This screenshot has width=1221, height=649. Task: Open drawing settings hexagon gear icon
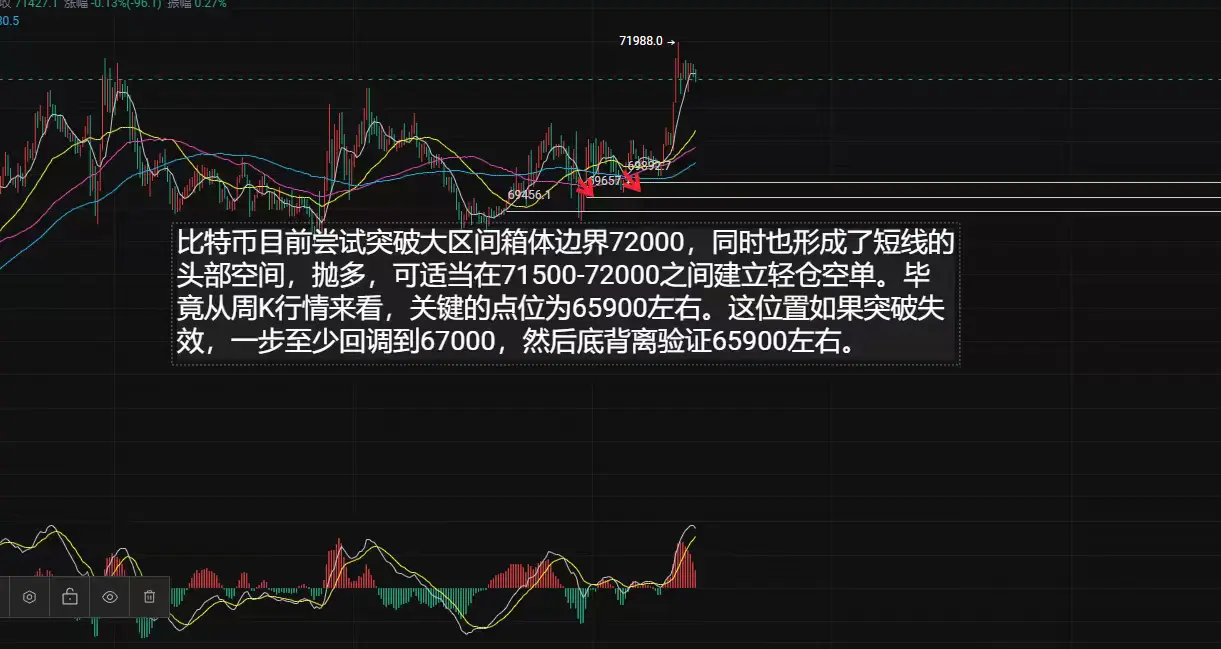[30, 597]
